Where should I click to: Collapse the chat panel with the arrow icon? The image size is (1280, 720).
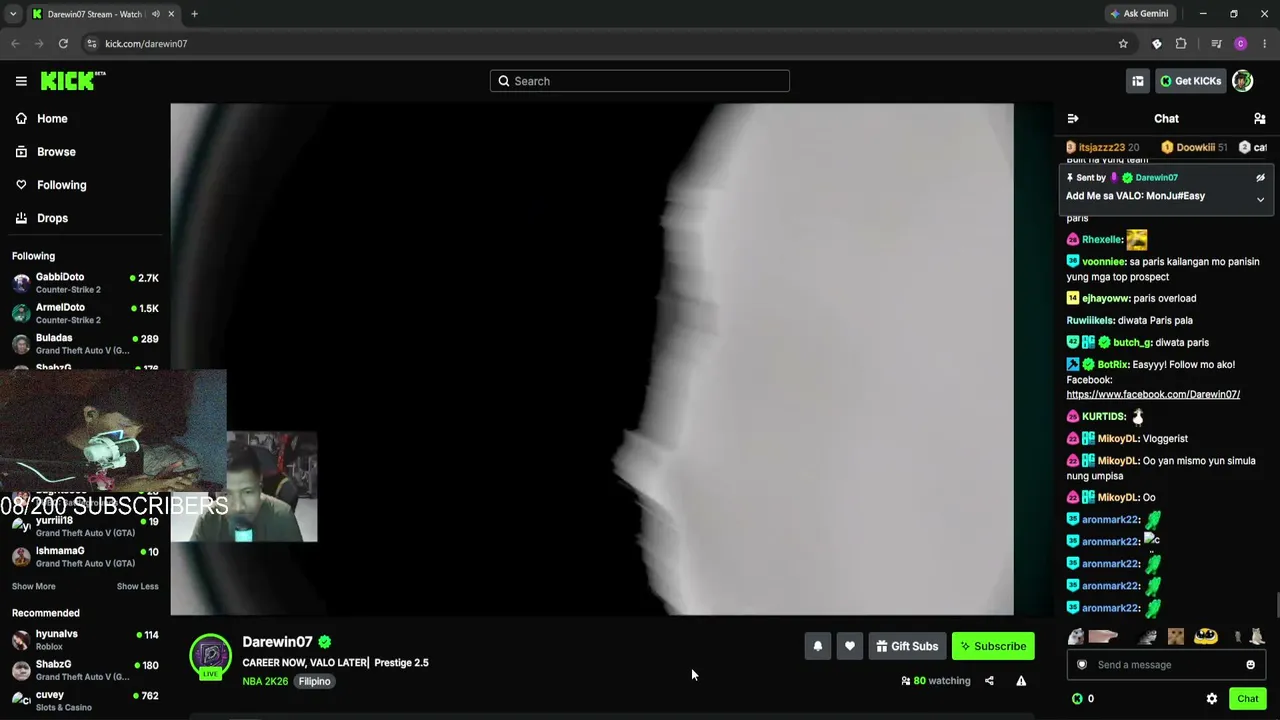tap(1073, 118)
